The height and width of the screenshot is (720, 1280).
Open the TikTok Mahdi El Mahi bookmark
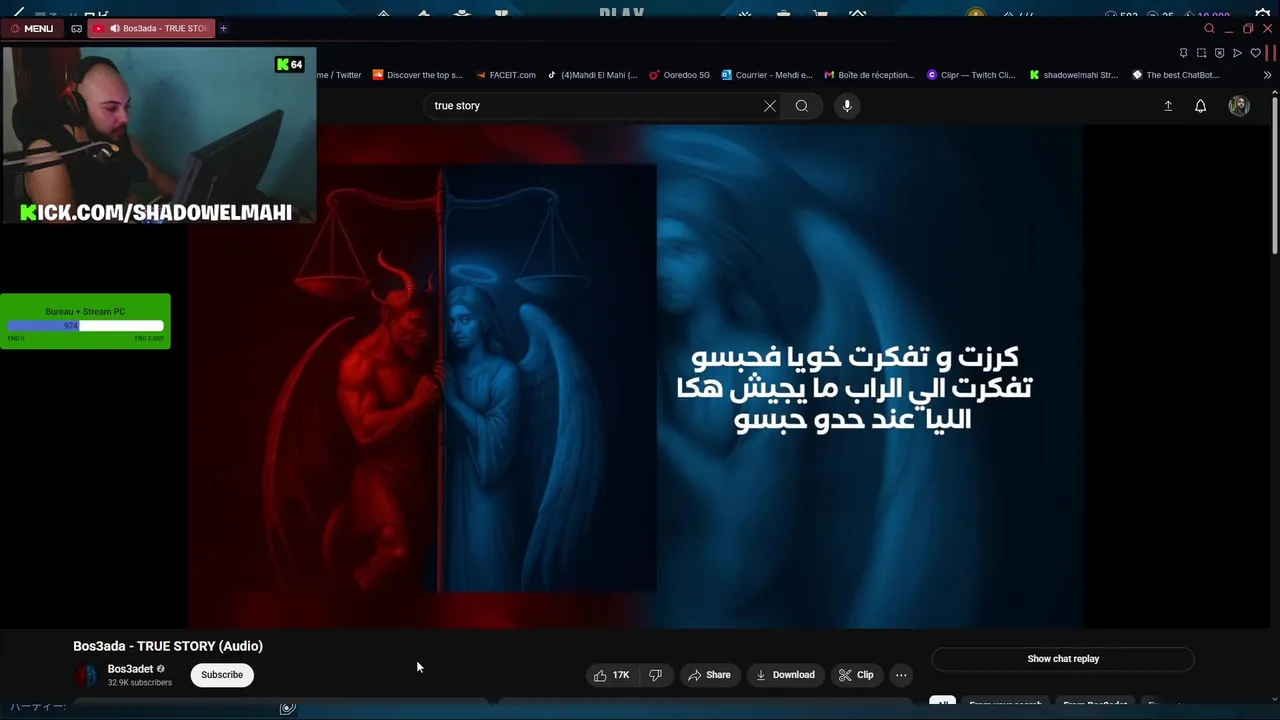(x=592, y=75)
